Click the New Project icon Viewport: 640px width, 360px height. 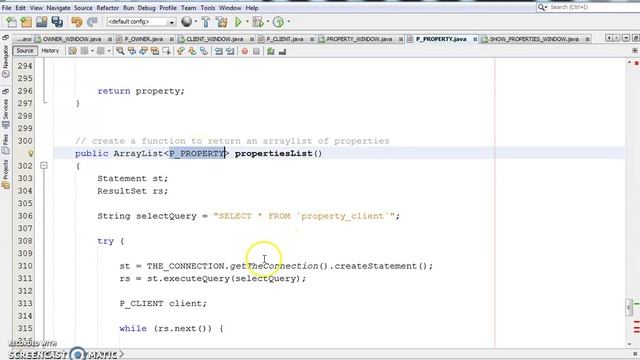(27, 22)
